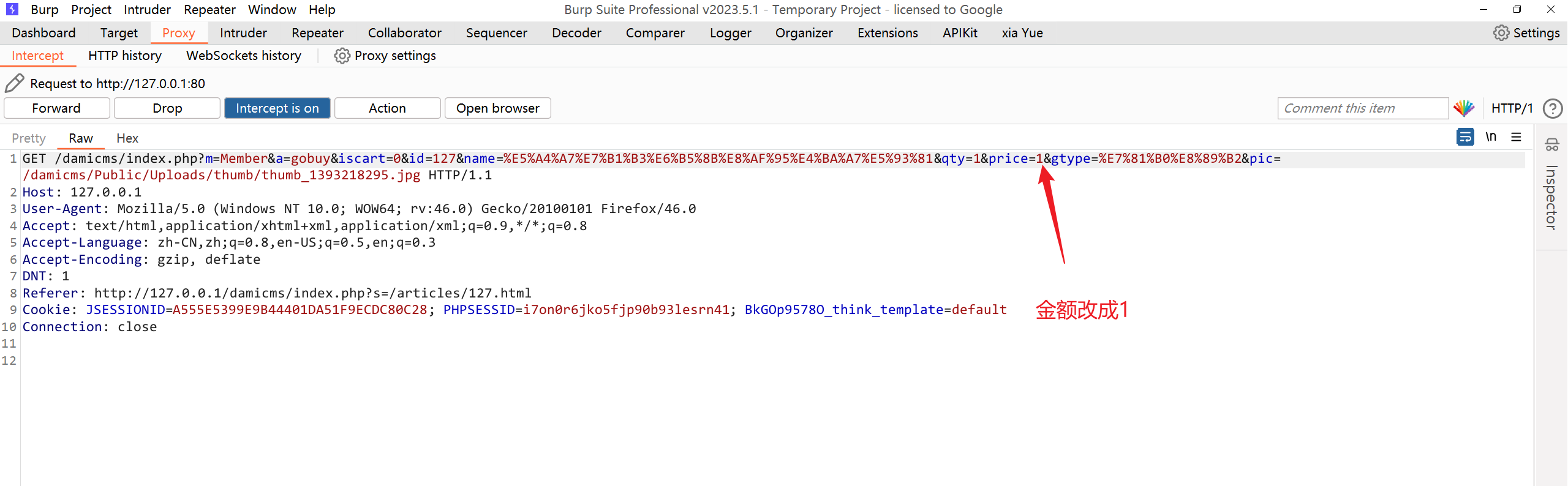Open Proxy settings
Image resolution: width=1568 pixels, height=486 pixels.
coord(385,56)
